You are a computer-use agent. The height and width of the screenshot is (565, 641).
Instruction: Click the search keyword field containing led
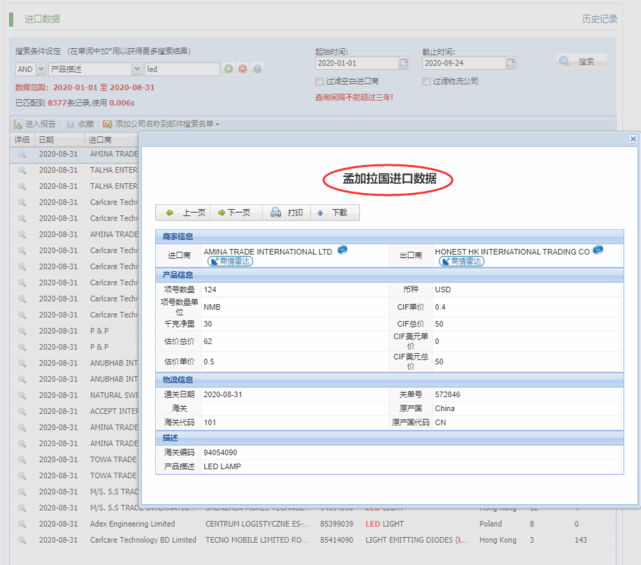[x=181, y=69]
